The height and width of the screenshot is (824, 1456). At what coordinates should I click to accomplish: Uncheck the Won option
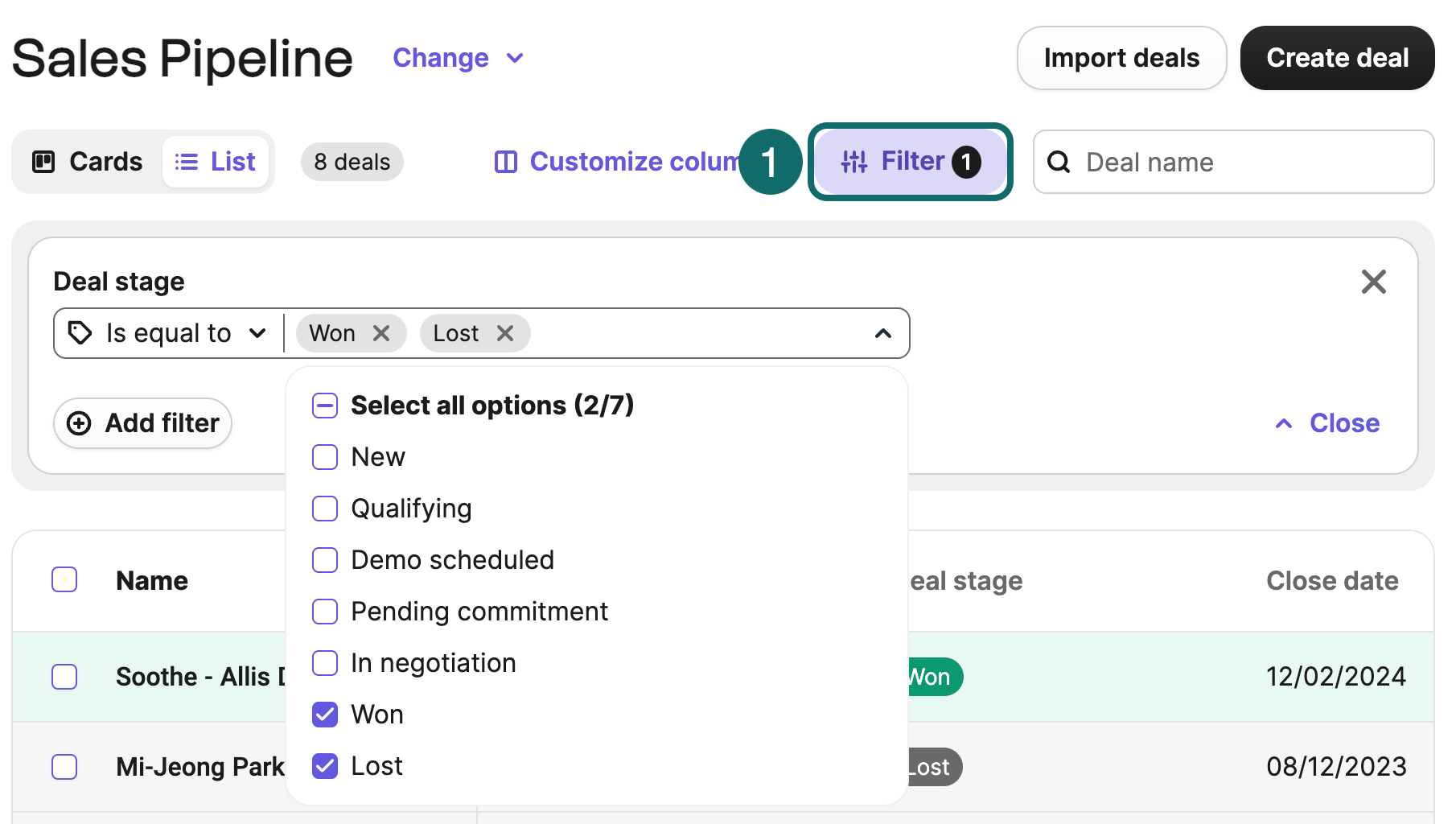[x=325, y=715]
